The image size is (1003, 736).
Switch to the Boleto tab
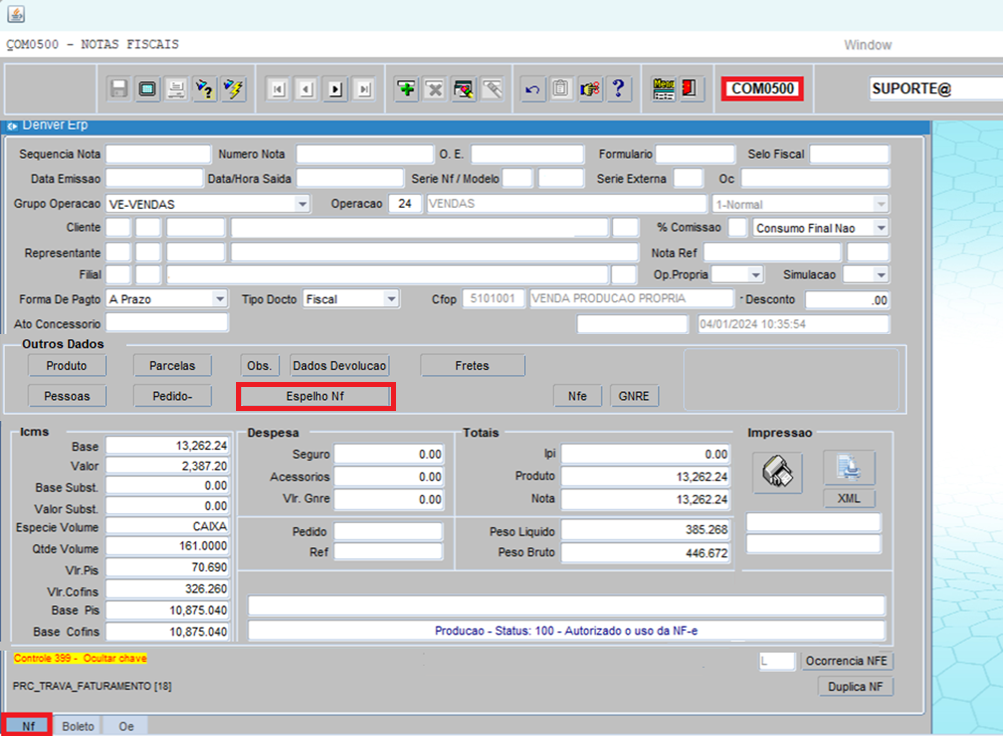click(78, 726)
